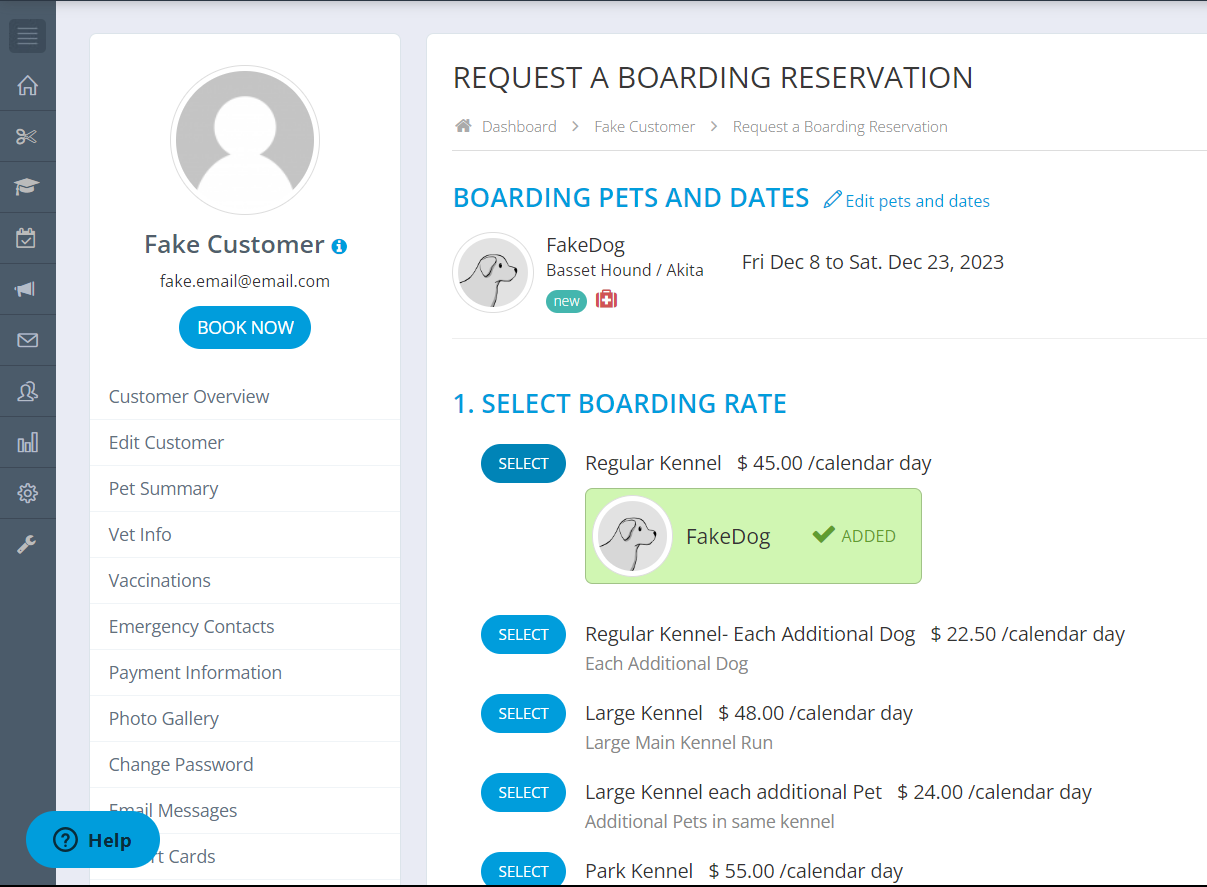The height and width of the screenshot is (887, 1207).
Task: Select the Large Kennel rate
Action: 523,714
